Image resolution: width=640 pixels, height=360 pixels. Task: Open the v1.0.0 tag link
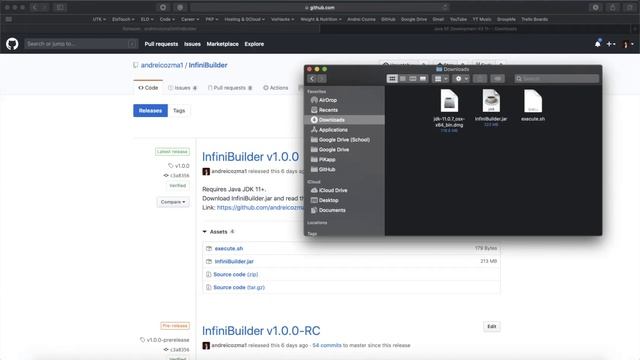tap(179, 166)
